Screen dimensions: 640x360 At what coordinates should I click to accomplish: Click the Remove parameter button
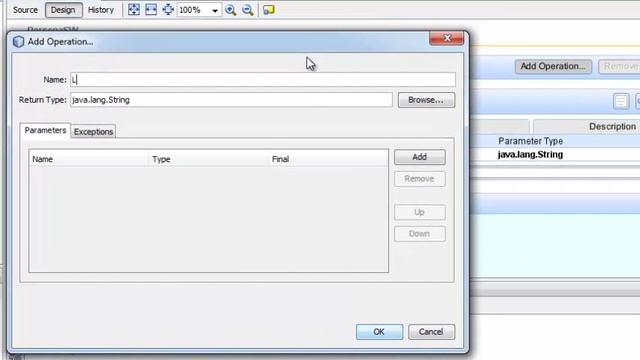click(x=420, y=179)
